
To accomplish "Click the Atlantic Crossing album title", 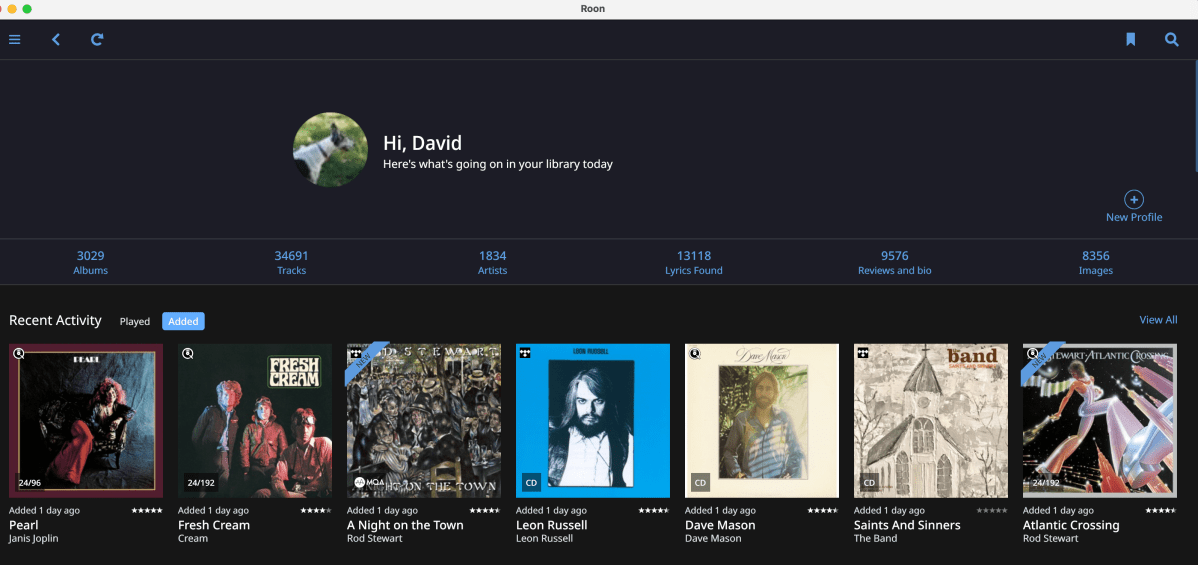I will (1071, 525).
